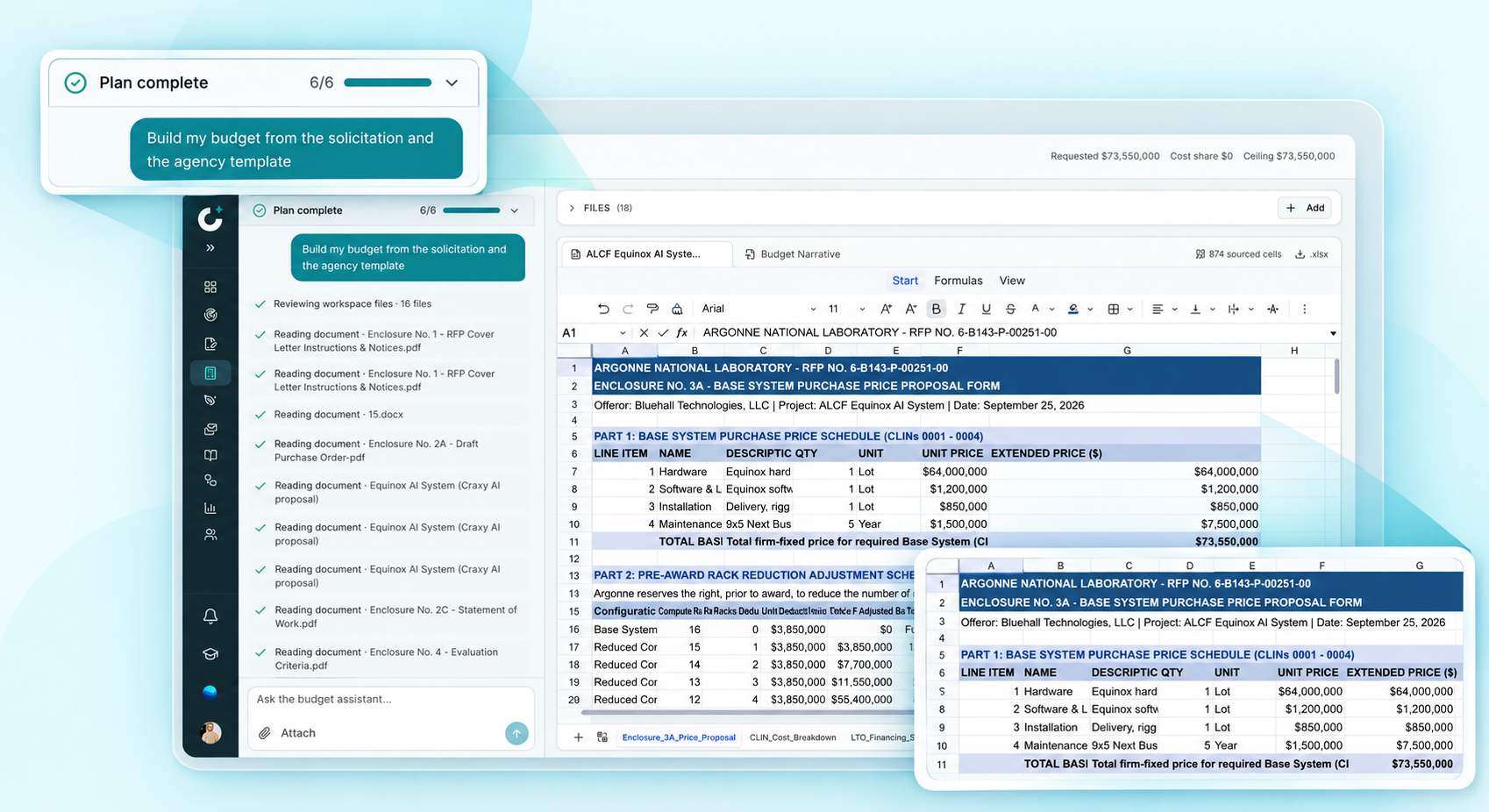Open the dashboard grid icon in the sidebar
The width and height of the screenshot is (1489, 812).
[210, 287]
